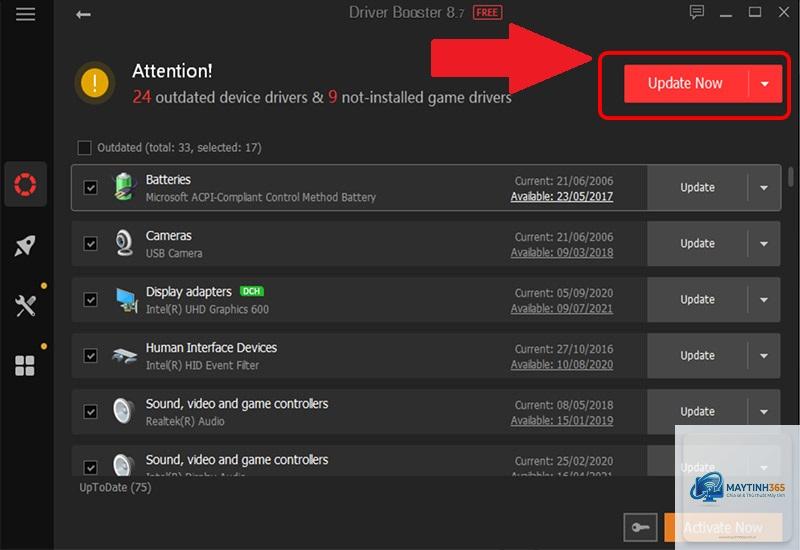Click the Human Interface Devices icon
Screen dimensions: 800x550
124,355
